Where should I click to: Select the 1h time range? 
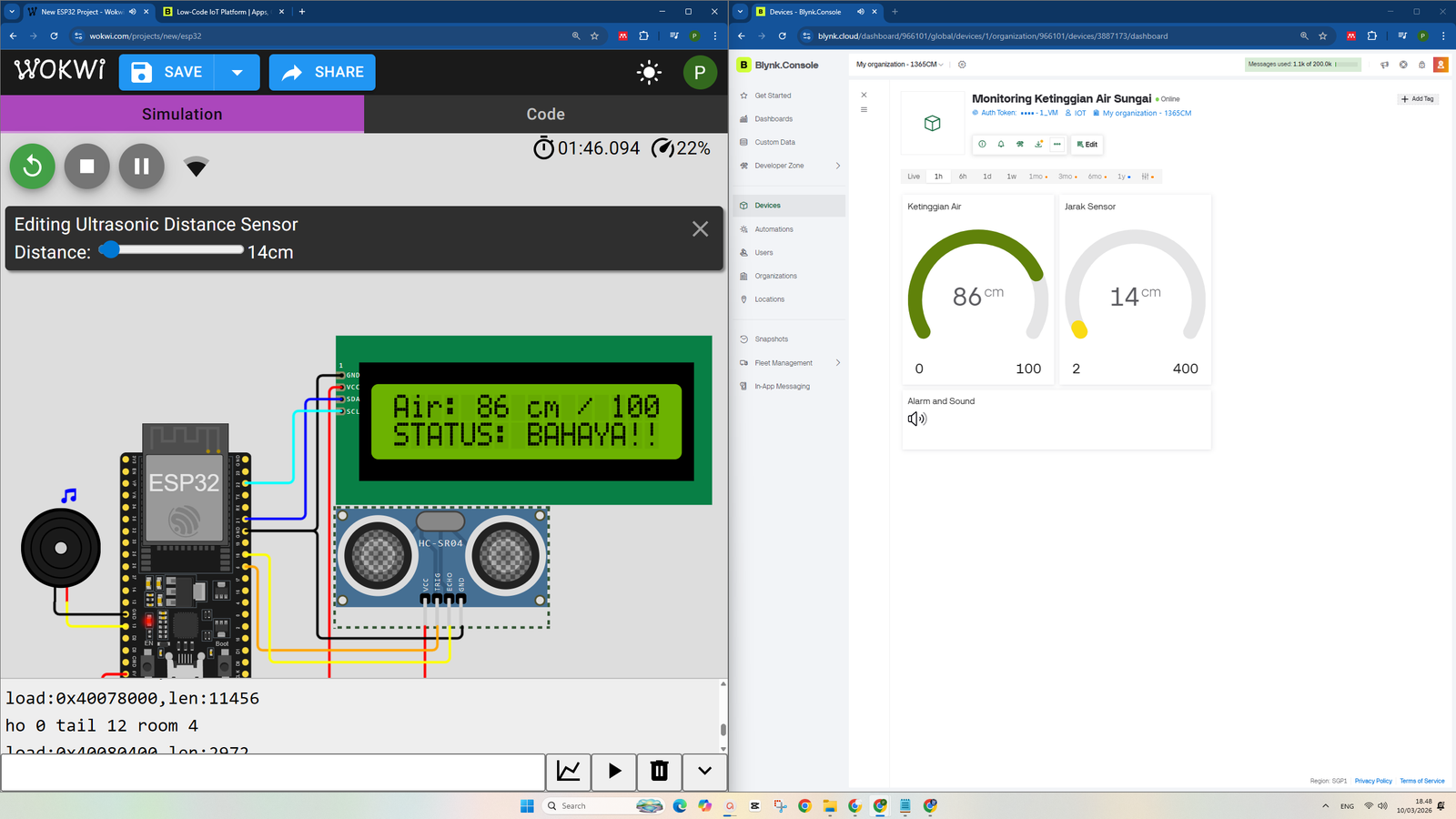pyautogui.click(x=938, y=177)
